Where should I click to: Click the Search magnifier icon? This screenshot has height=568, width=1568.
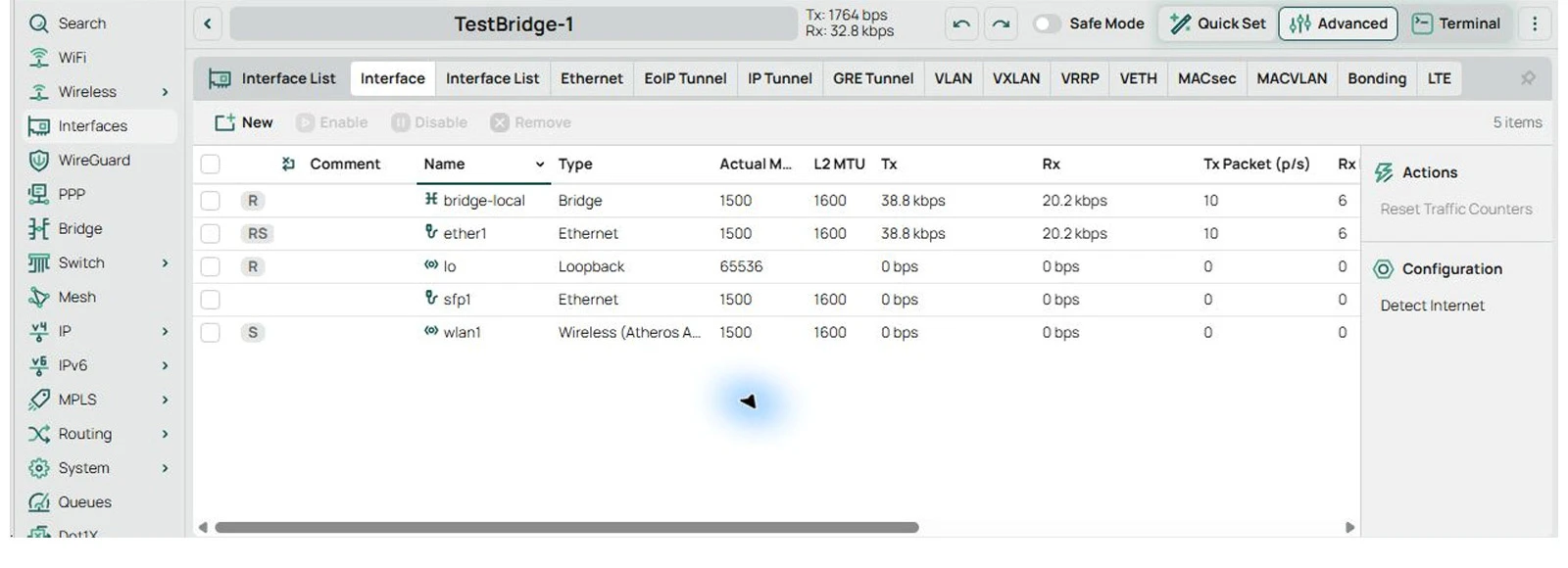click(38, 24)
